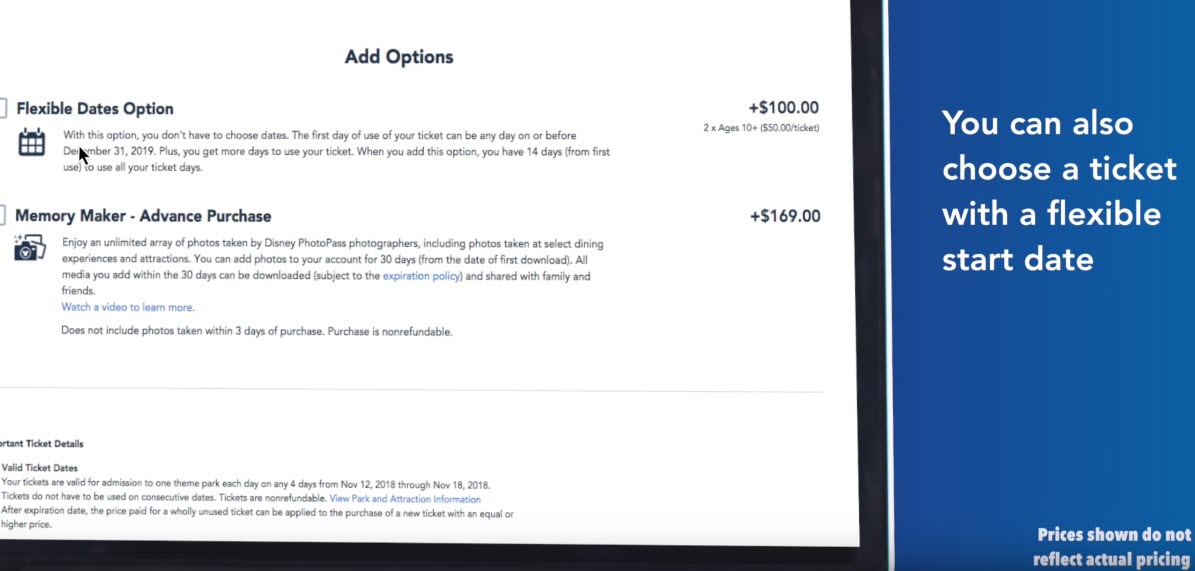Click the Nov 12, 2018 ticket validity sentence
This screenshot has width=1195, height=571.
(246, 484)
